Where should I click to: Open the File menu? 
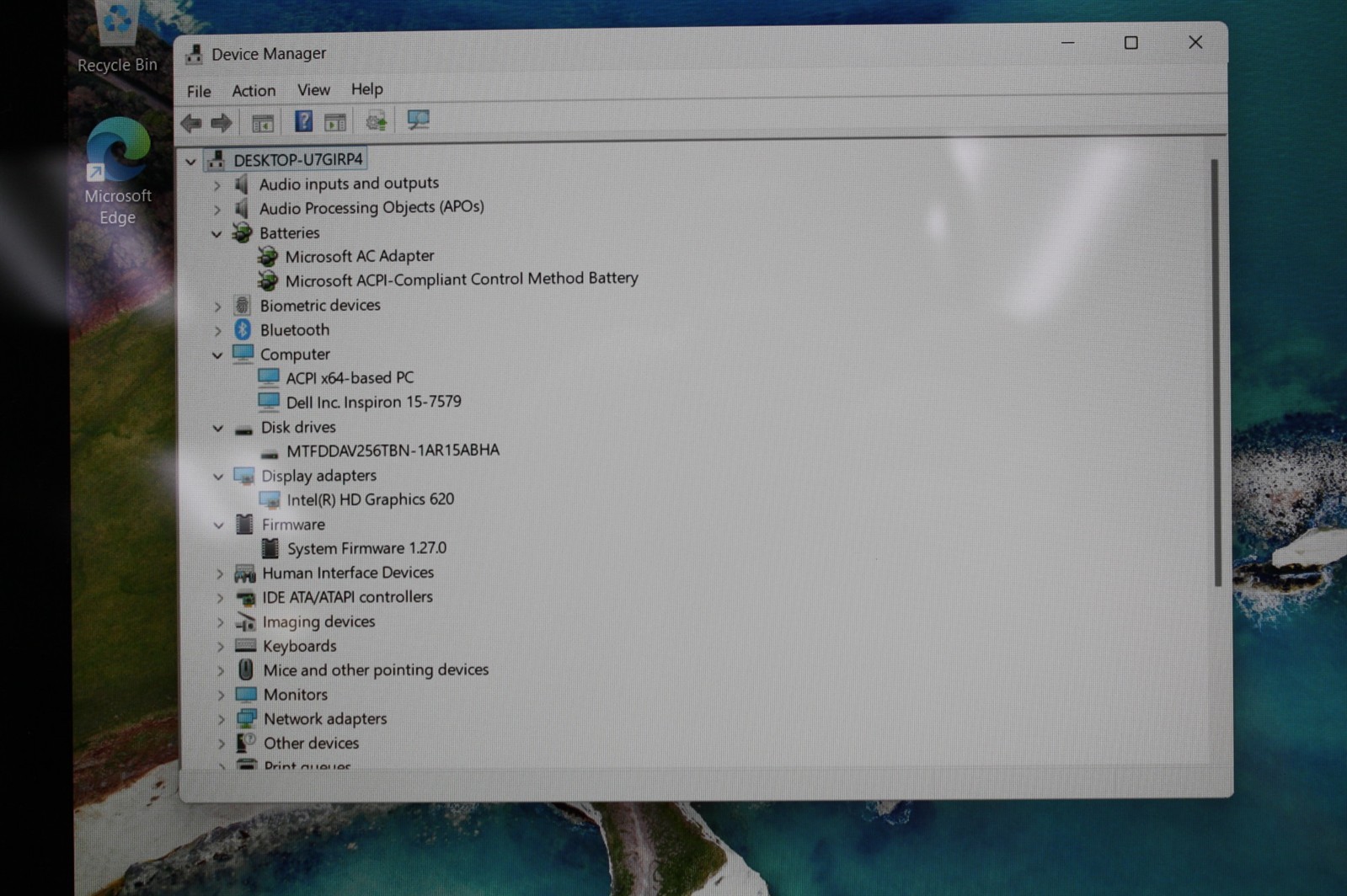199,91
